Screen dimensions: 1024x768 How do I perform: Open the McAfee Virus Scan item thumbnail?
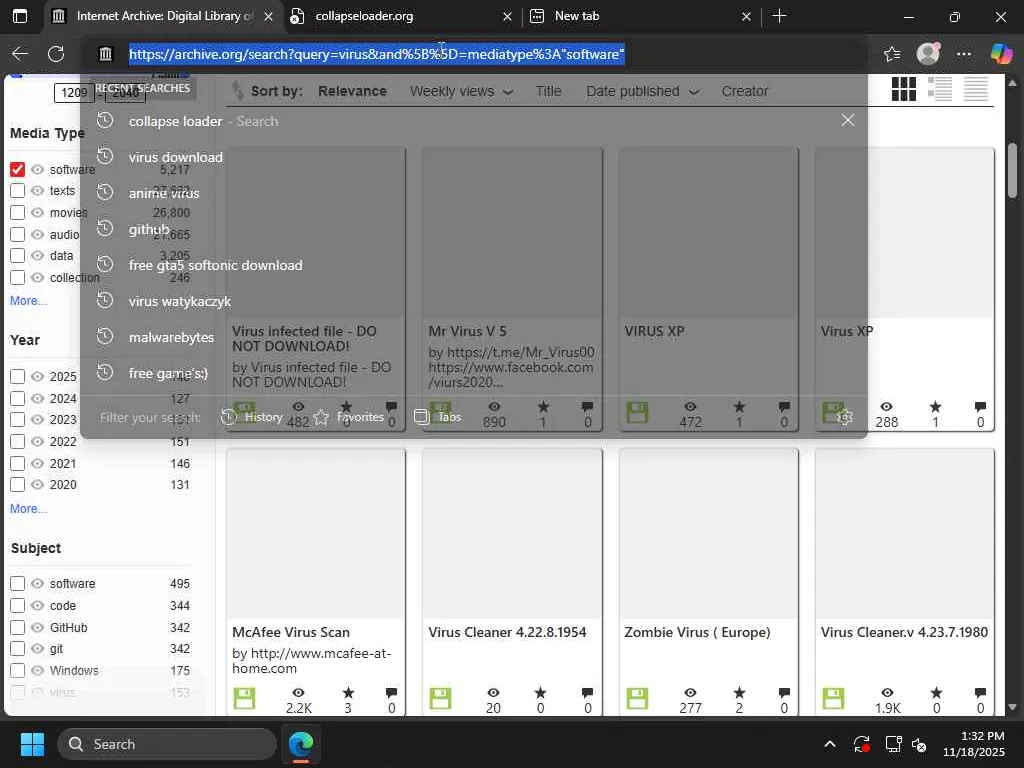(x=316, y=534)
